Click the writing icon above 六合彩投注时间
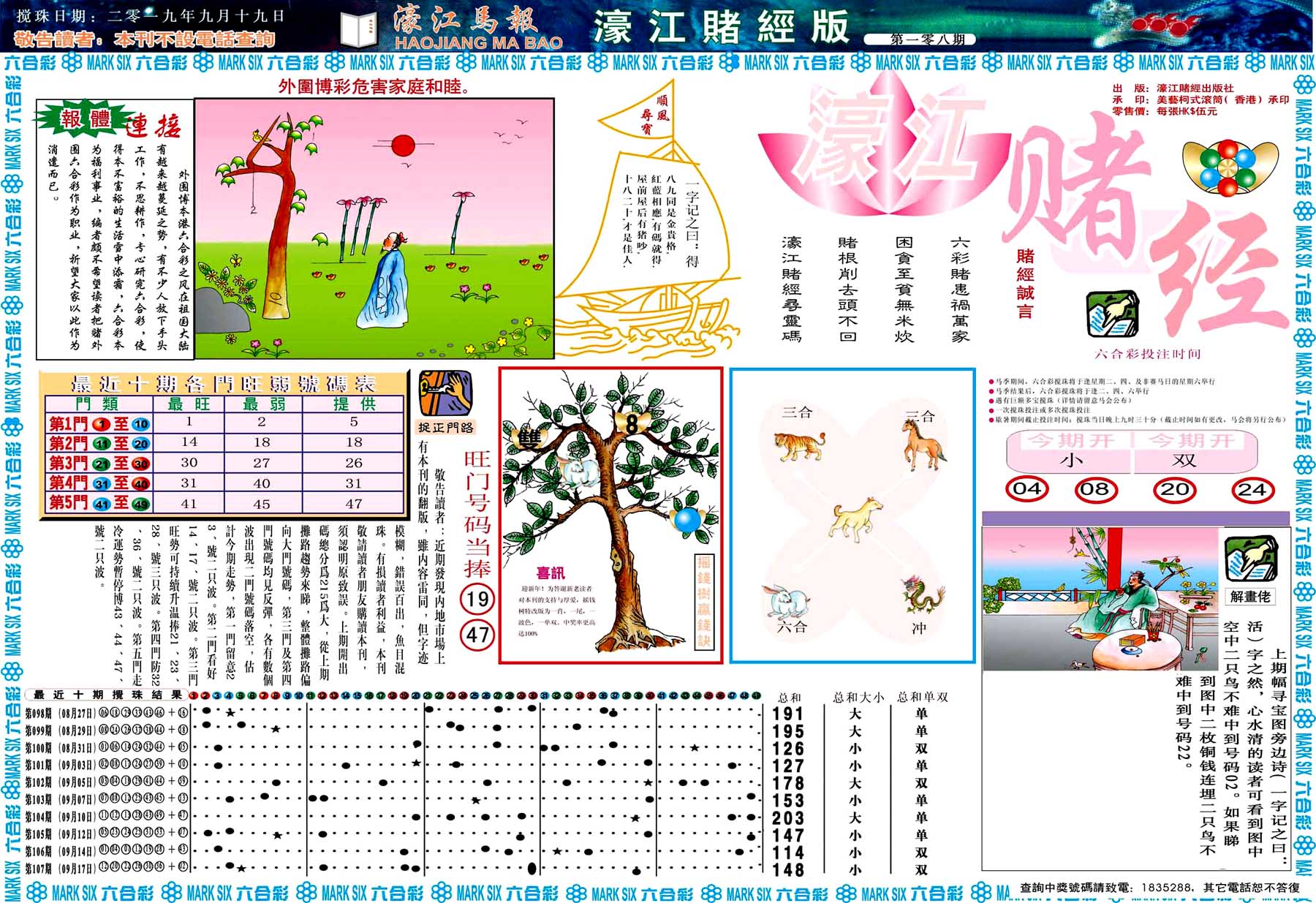This screenshot has width=1316, height=903. pyautogui.click(x=1112, y=314)
